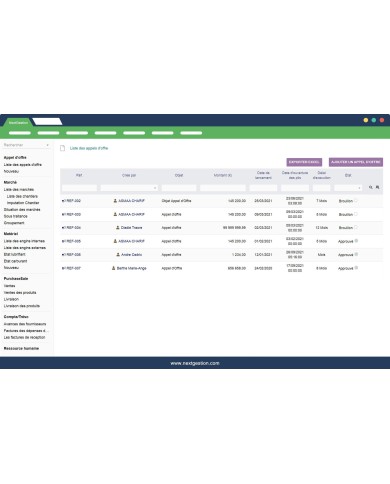Click the Etat column header

point(348,175)
